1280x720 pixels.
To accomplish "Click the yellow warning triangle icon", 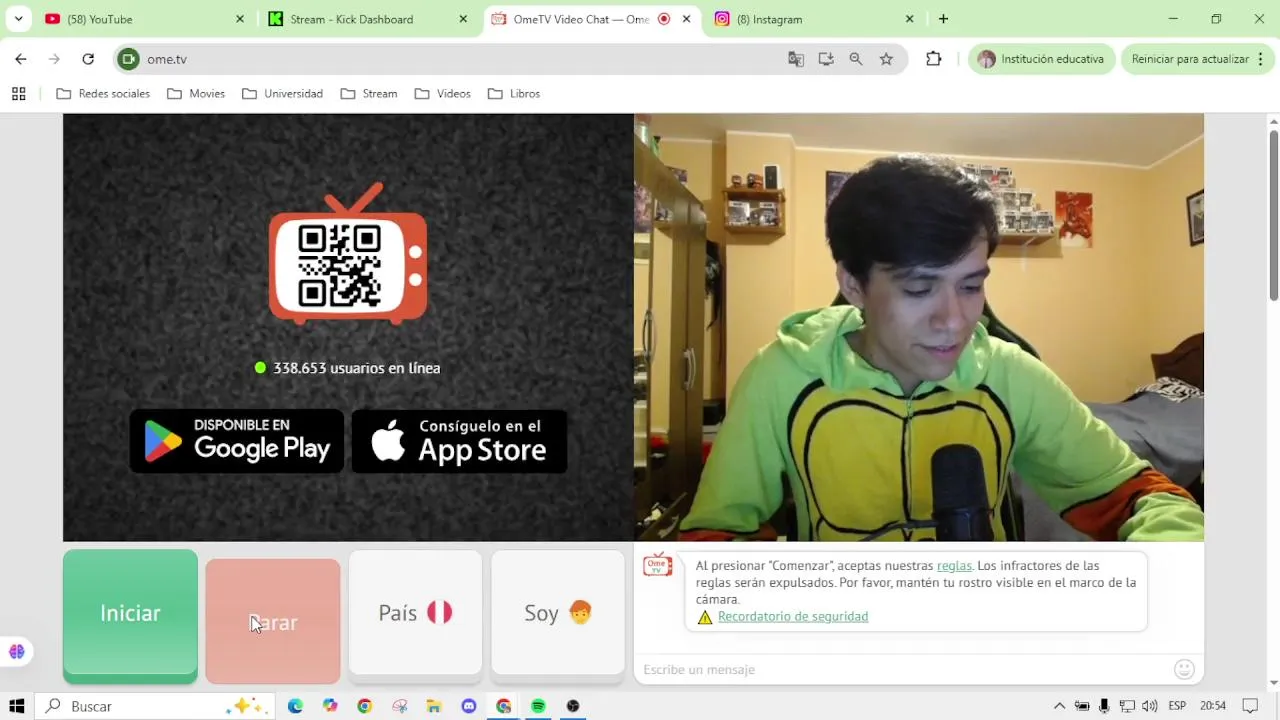I will [x=705, y=617].
